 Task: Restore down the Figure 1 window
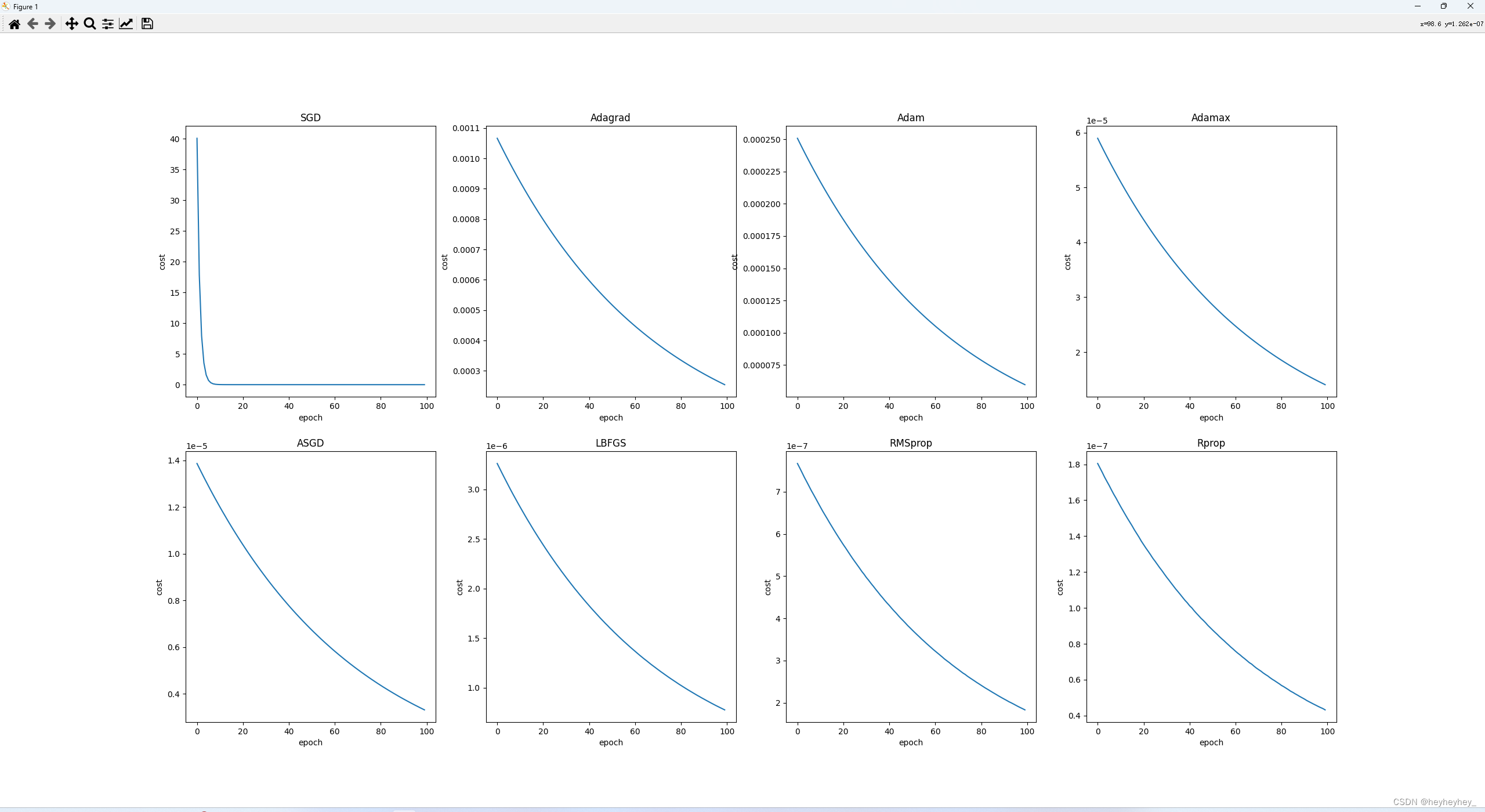tap(1444, 6)
